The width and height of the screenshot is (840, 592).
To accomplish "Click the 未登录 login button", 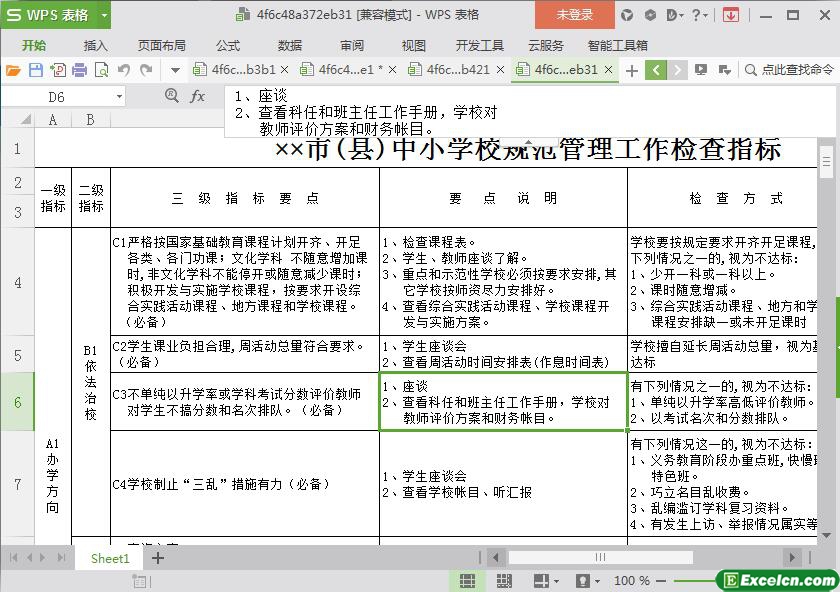I will pos(575,15).
